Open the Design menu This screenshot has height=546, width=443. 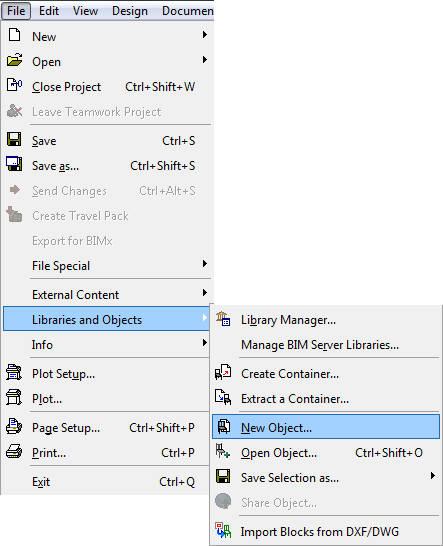pos(130,11)
